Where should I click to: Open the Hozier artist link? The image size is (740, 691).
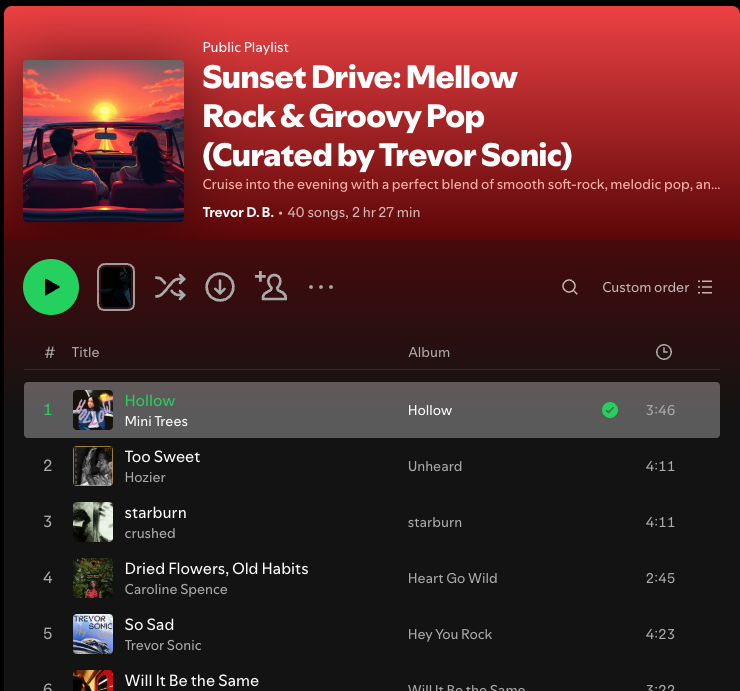(x=145, y=477)
